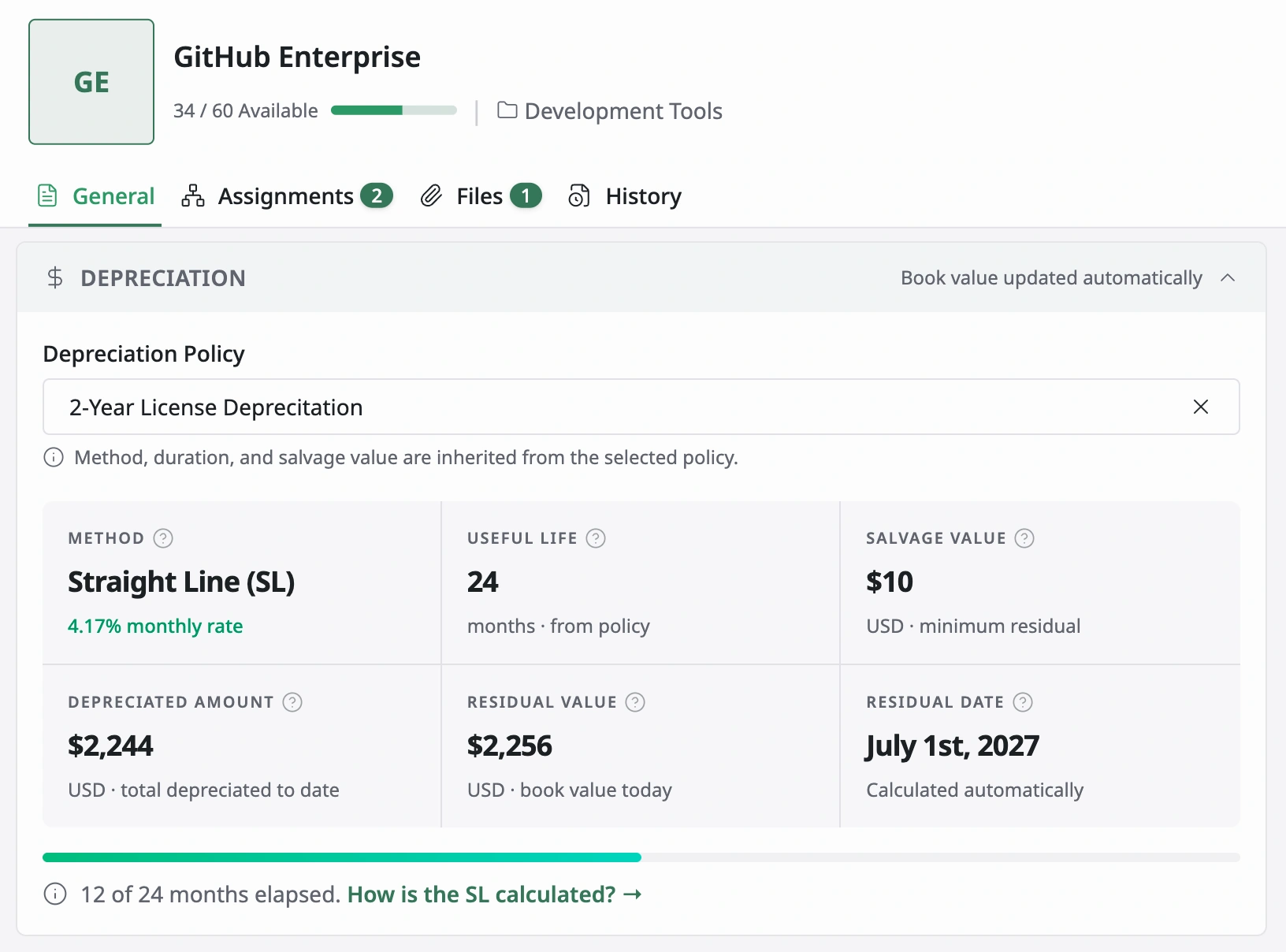Click the Assignments count badge 2
The image size is (1286, 952).
pyautogui.click(x=377, y=195)
